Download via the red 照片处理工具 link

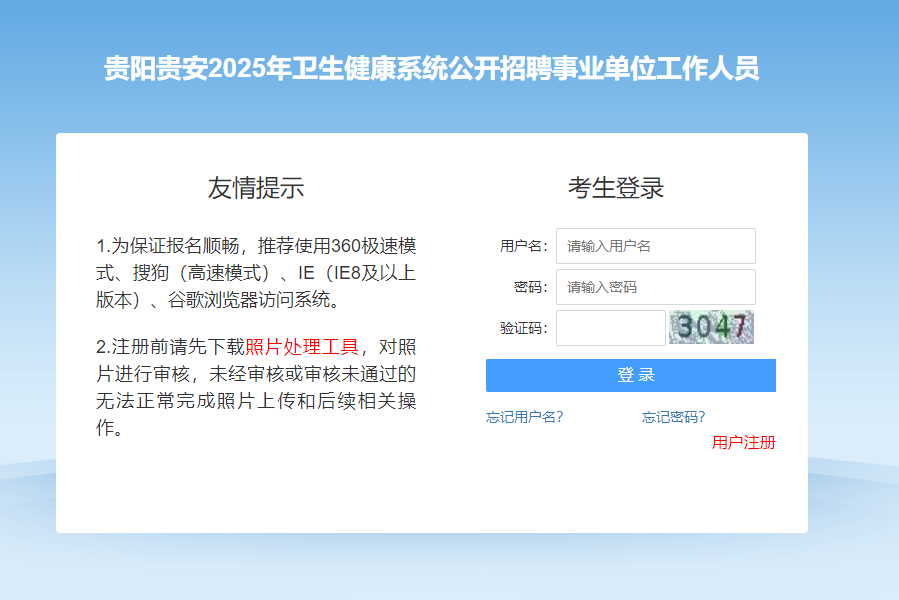click(301, 348)
